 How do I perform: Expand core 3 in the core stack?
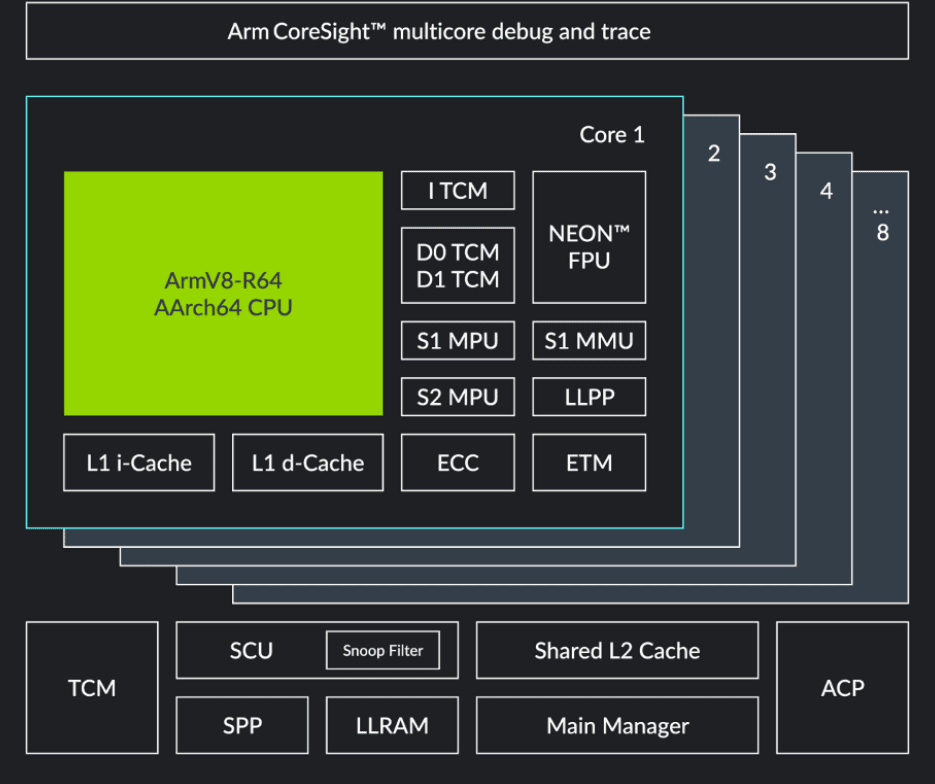point(771,172)
